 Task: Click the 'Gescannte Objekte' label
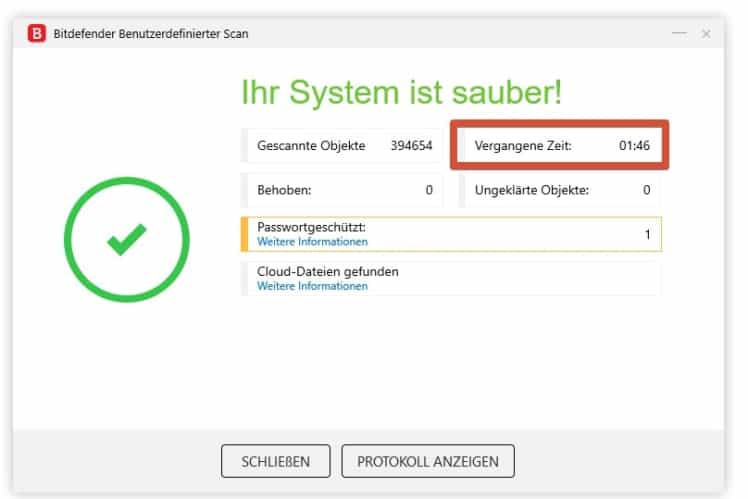coord(311,146)
